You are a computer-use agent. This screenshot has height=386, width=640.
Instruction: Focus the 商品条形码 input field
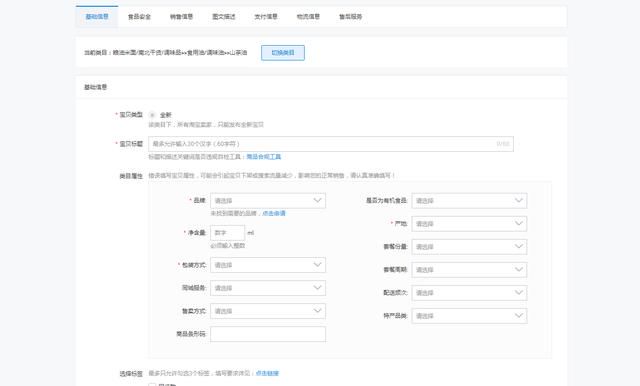(268, 334)
